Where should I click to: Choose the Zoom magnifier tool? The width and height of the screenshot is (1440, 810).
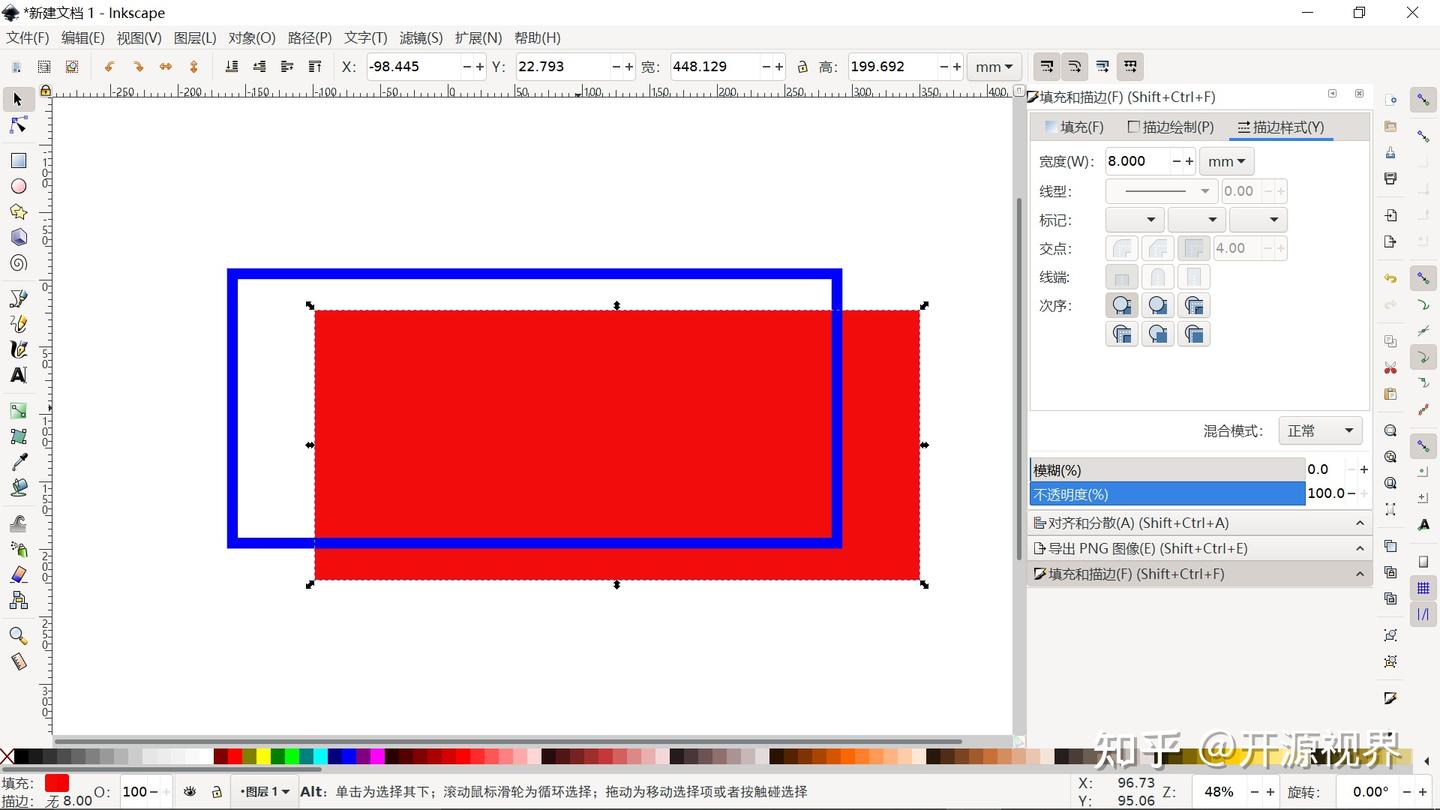coord(18,636)
